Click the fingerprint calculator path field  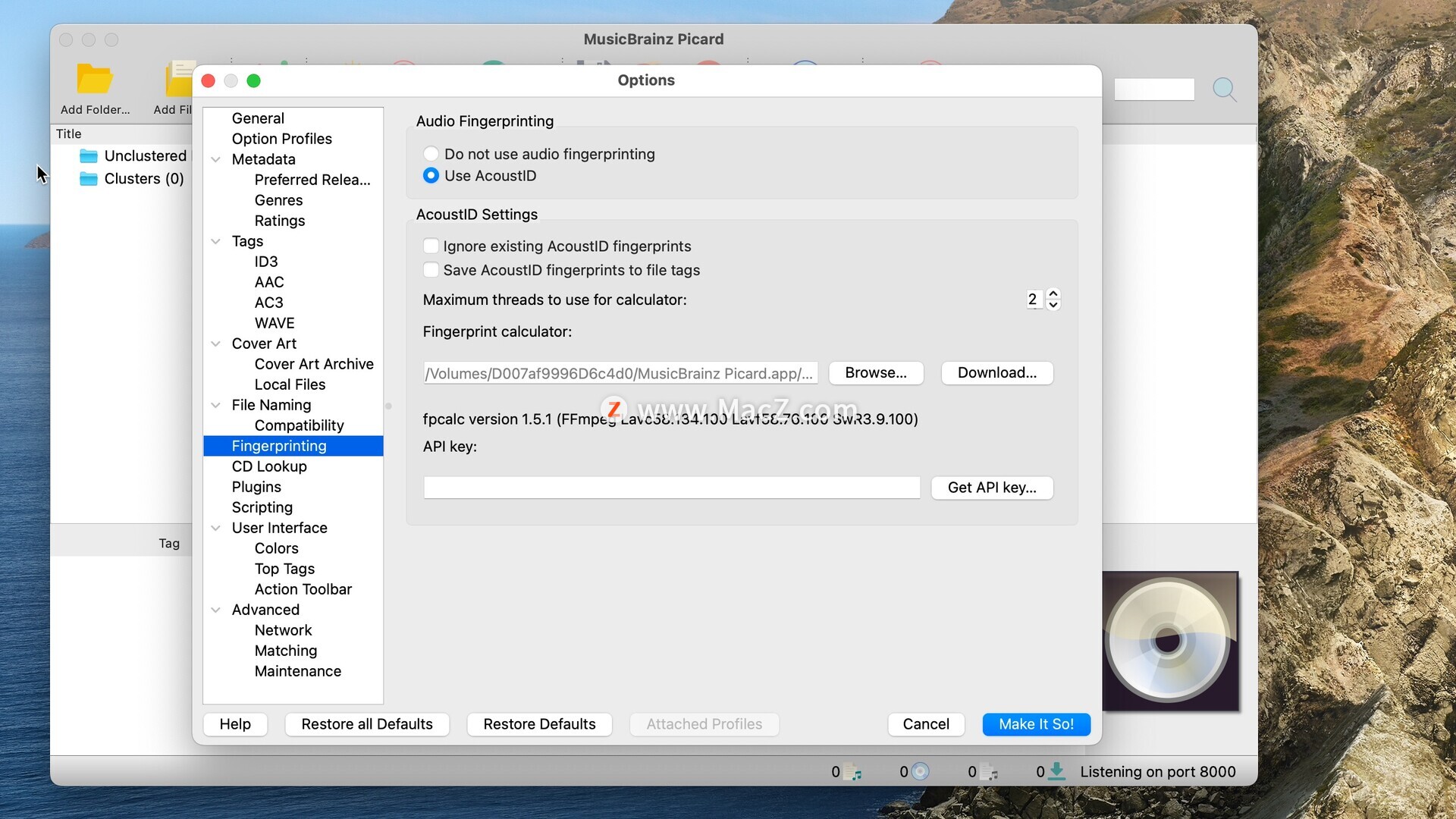[620, 373]
